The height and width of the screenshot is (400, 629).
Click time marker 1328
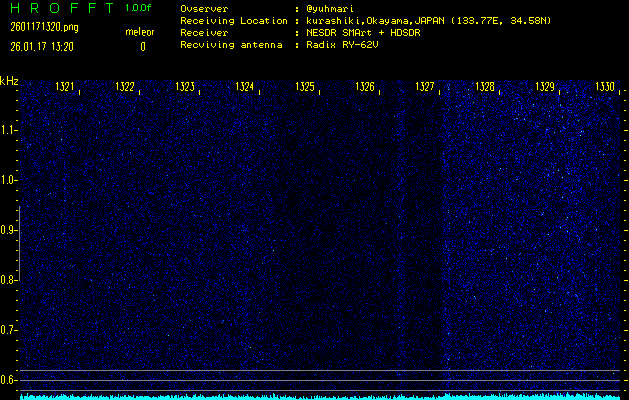(485, 86)
